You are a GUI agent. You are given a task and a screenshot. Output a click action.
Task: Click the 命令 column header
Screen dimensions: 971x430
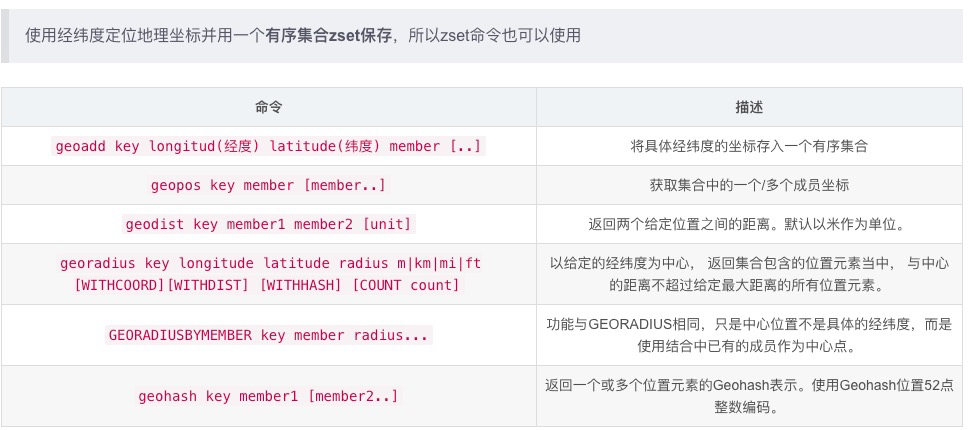268,107
